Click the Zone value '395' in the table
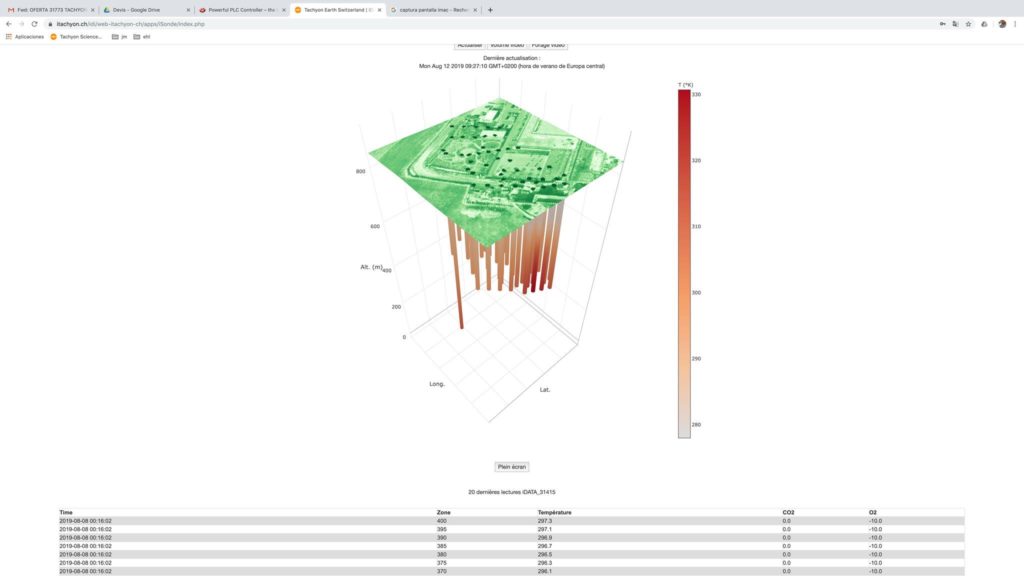Screen dimensions: 1024x576 (441, 530)
